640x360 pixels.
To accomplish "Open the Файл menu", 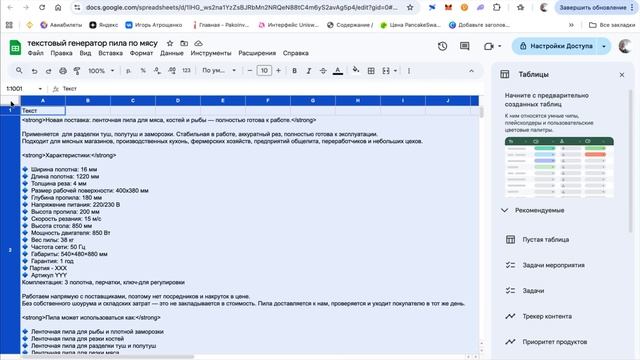I will (x=36, y=53).
